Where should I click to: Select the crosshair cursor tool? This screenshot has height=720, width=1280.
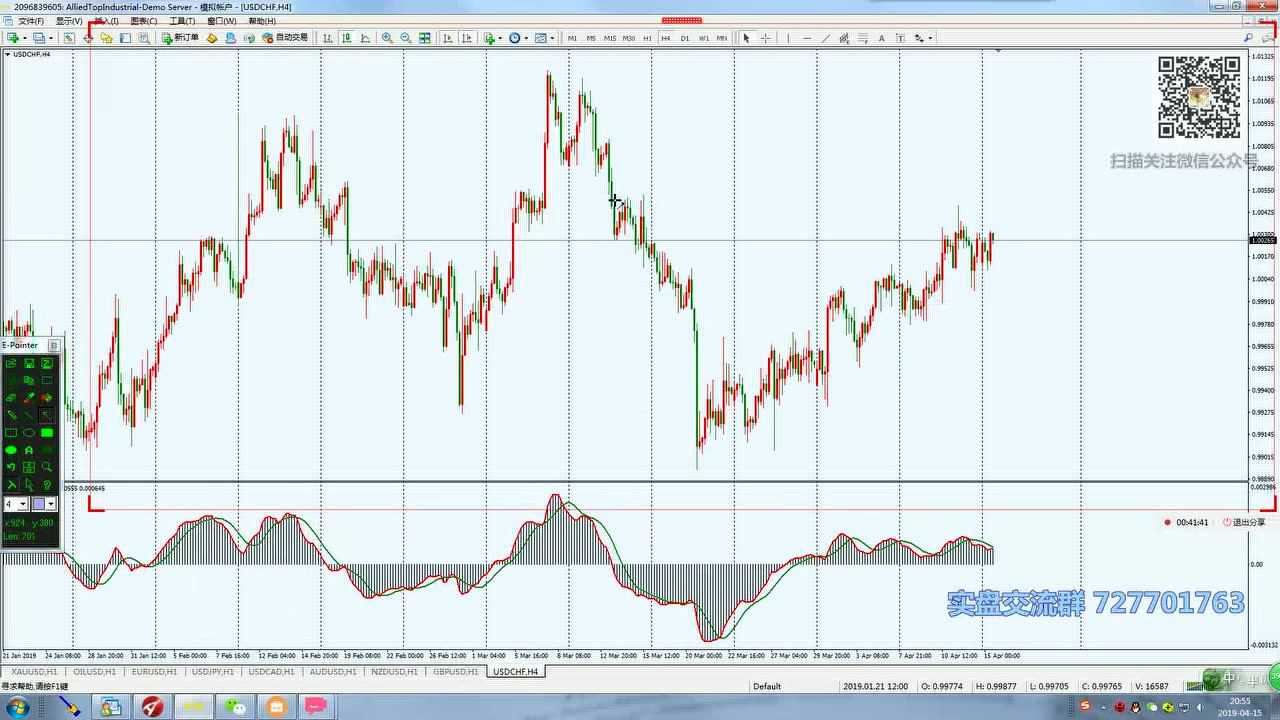tap(765, 38)
